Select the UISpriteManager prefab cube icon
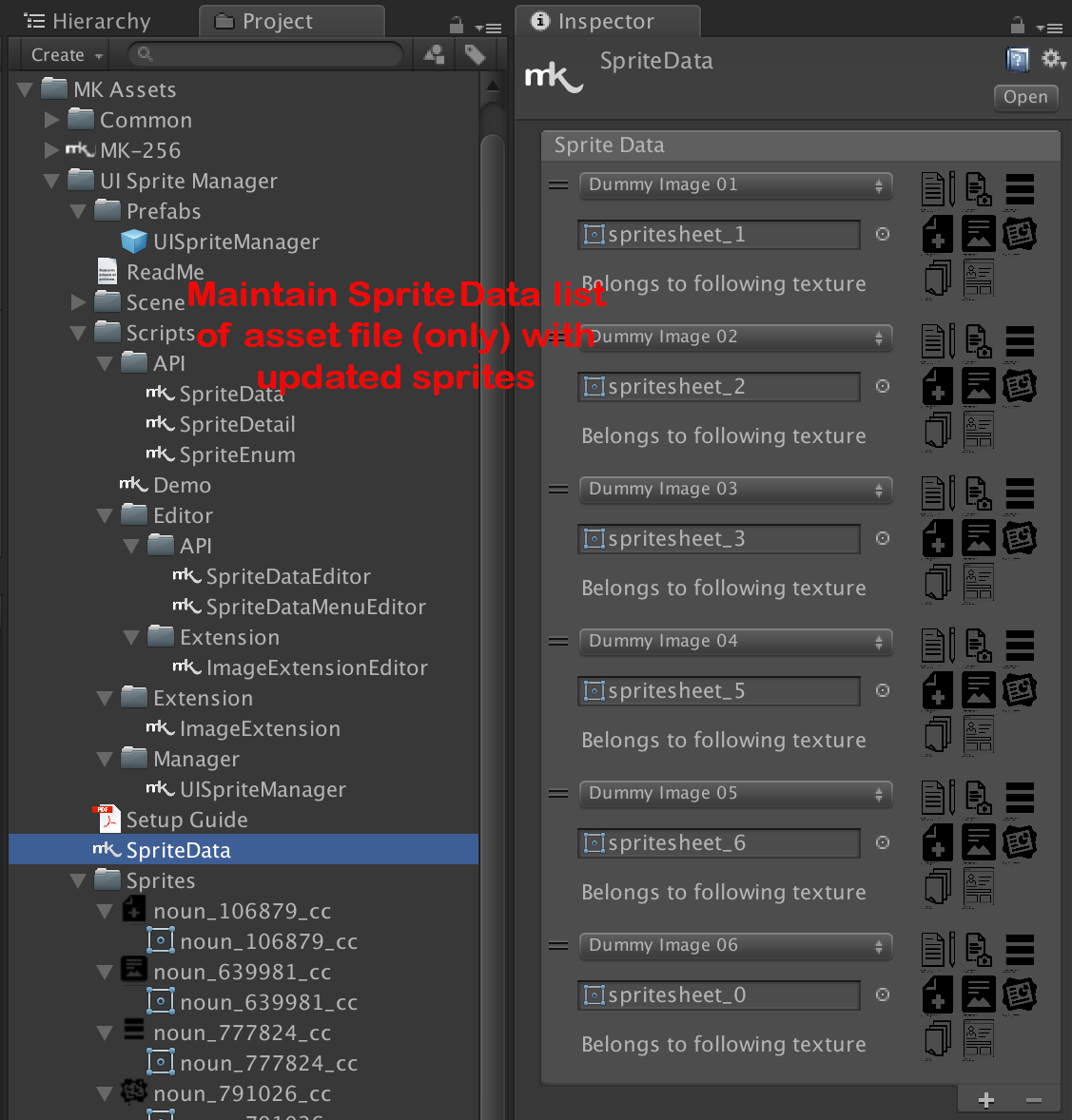1072x1120 pixels. [x=134, y=241]
